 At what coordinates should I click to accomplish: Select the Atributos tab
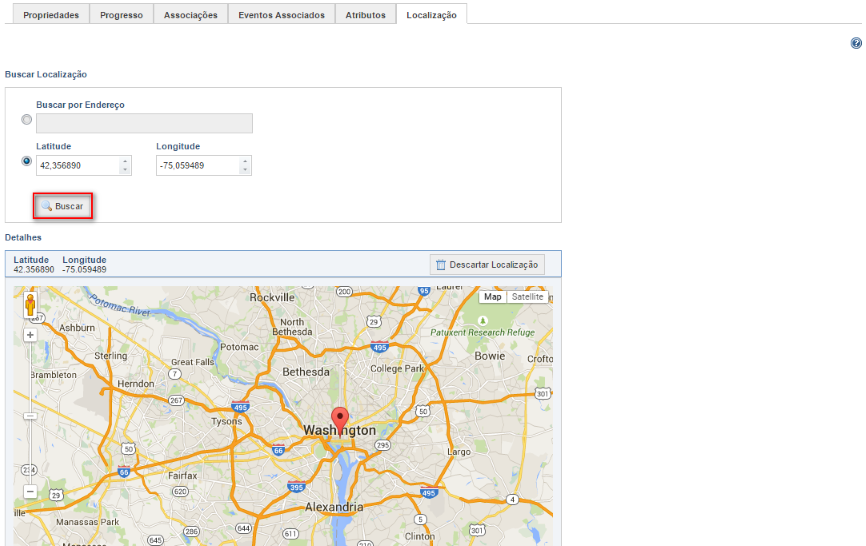[365, 15]
